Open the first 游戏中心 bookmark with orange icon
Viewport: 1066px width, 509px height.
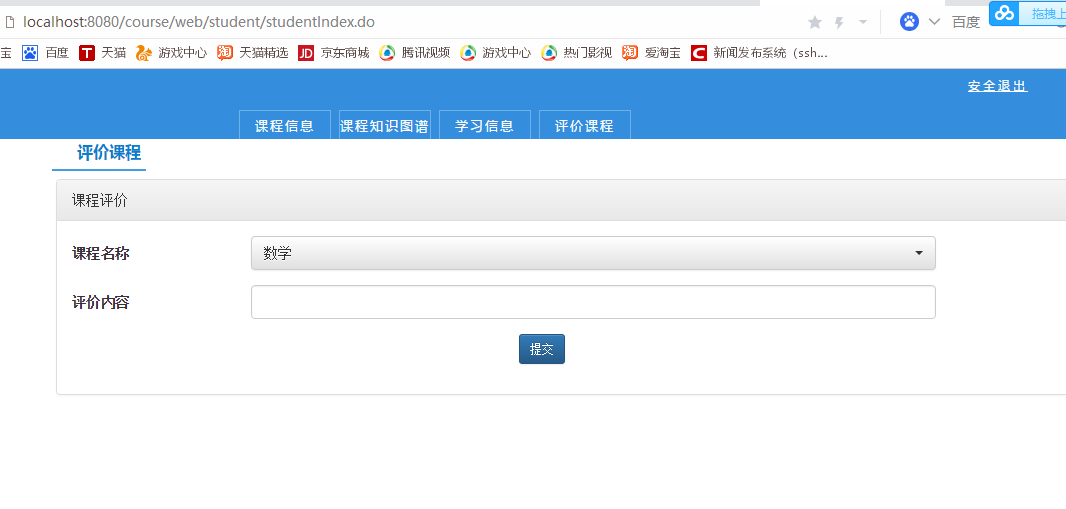(171, 53)
